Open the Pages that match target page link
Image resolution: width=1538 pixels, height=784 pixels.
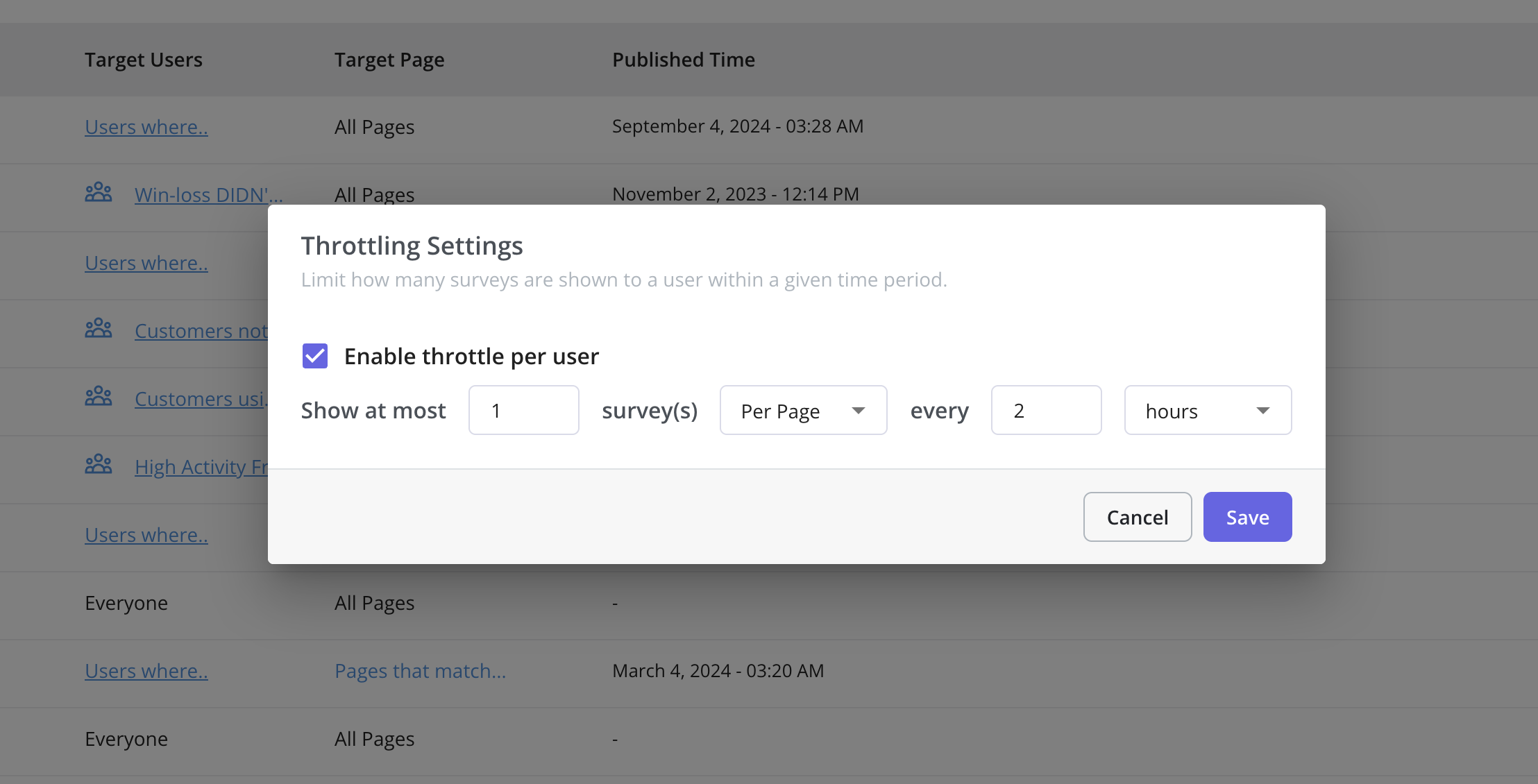pos(419,670)
